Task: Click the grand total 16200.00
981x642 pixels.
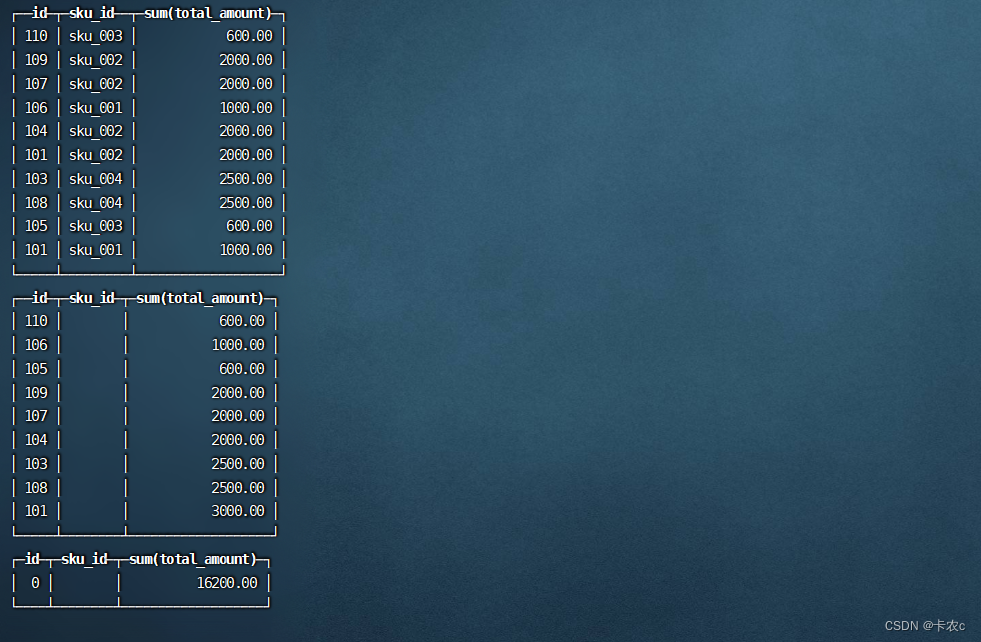Action: click(x=227, y=583)
